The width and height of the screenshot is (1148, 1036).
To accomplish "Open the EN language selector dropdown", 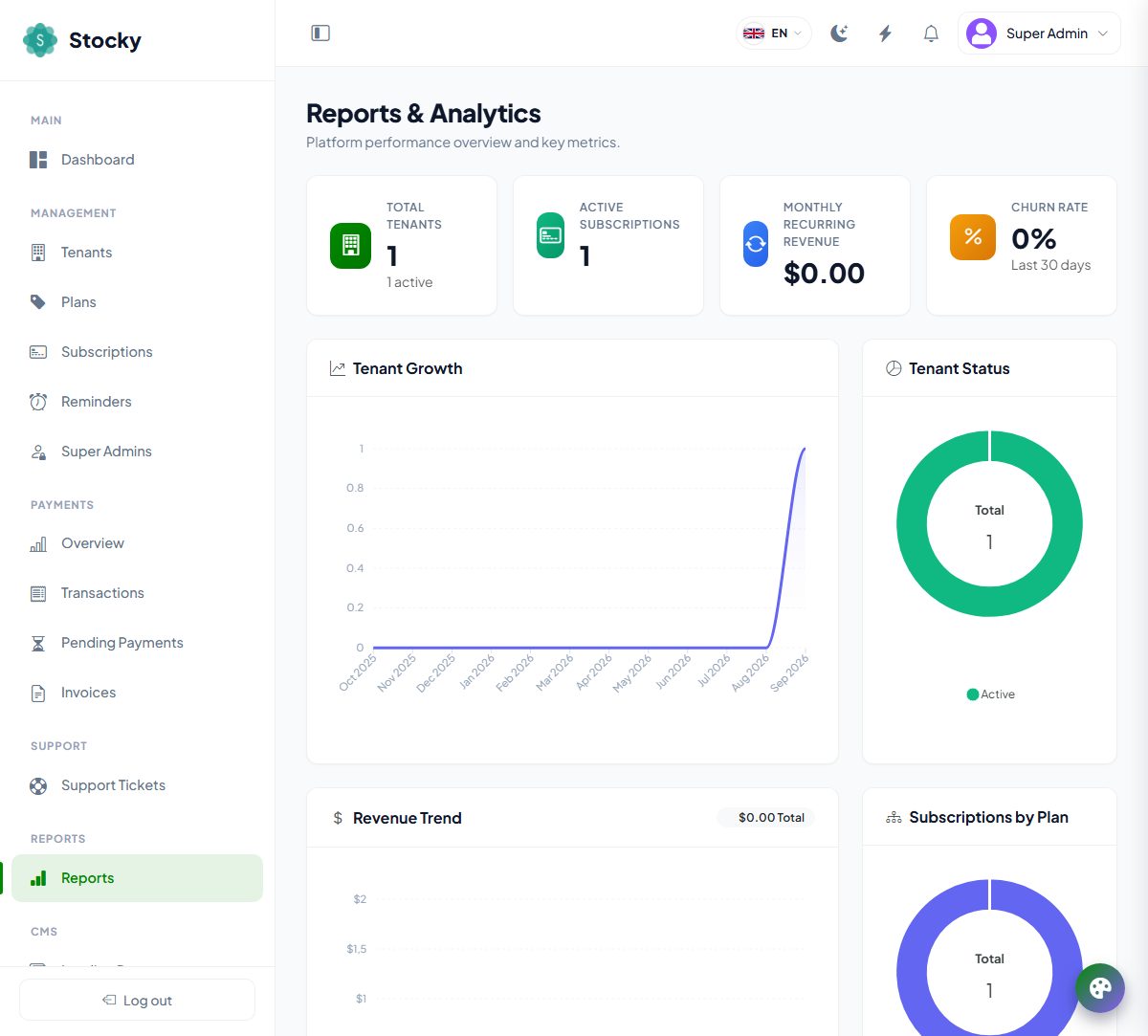I will click(774, 33).
